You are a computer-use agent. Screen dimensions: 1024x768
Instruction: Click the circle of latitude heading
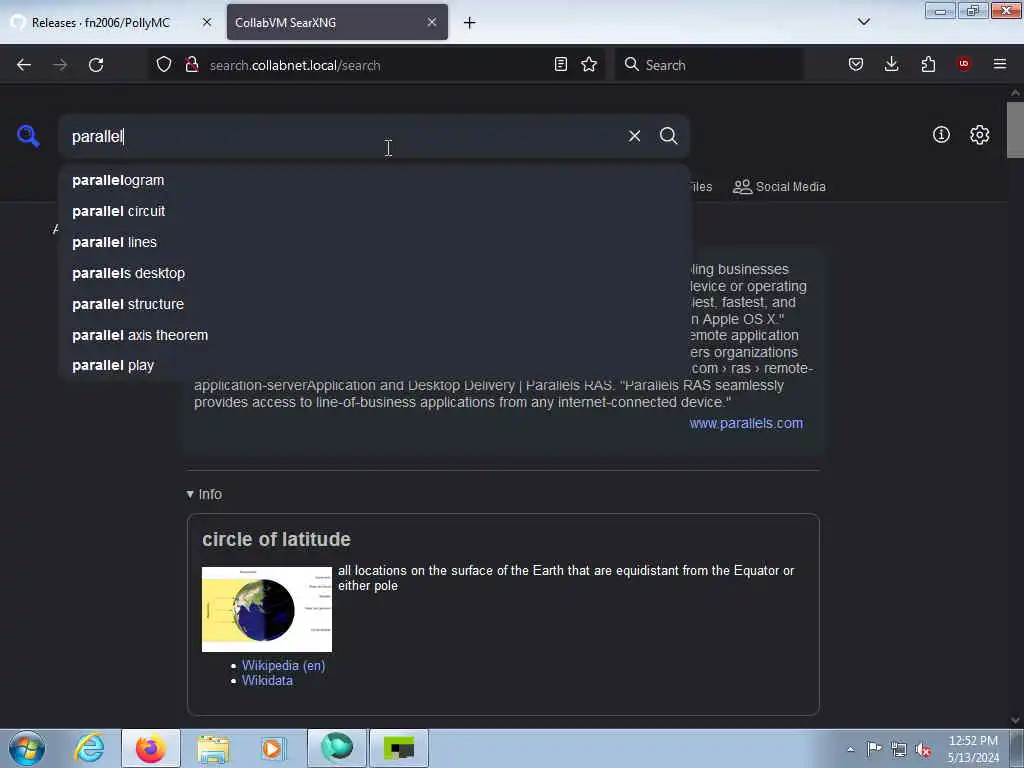(x=276, y=539)
